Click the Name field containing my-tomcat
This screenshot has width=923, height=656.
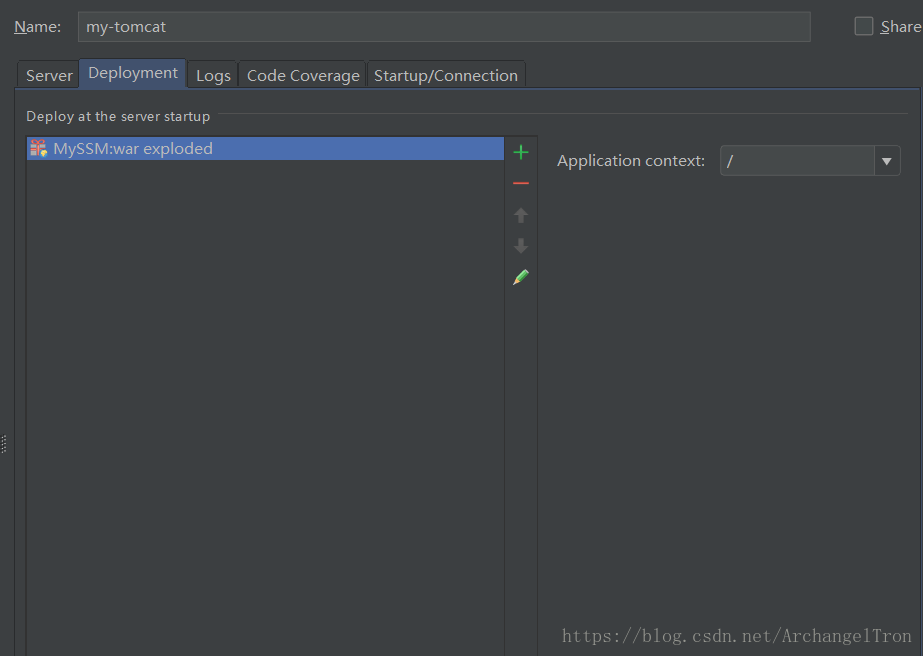tap(444, 26)
